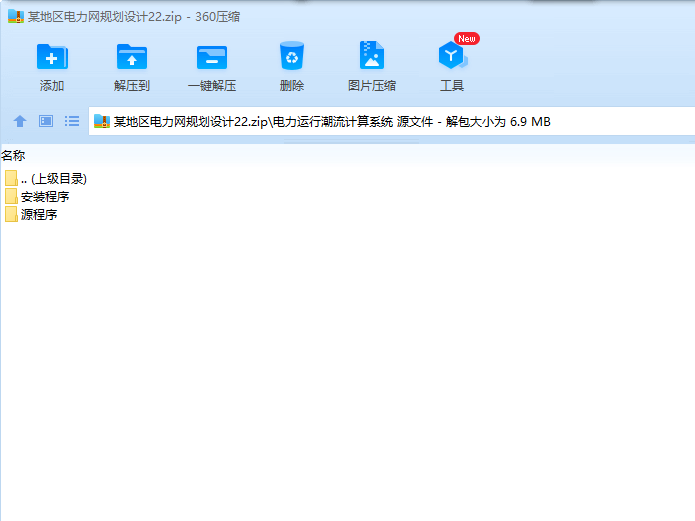Click the folder icon beside 安装程序
The width and height of the screenshot is (695, 521).
click(x=12, y=196)
